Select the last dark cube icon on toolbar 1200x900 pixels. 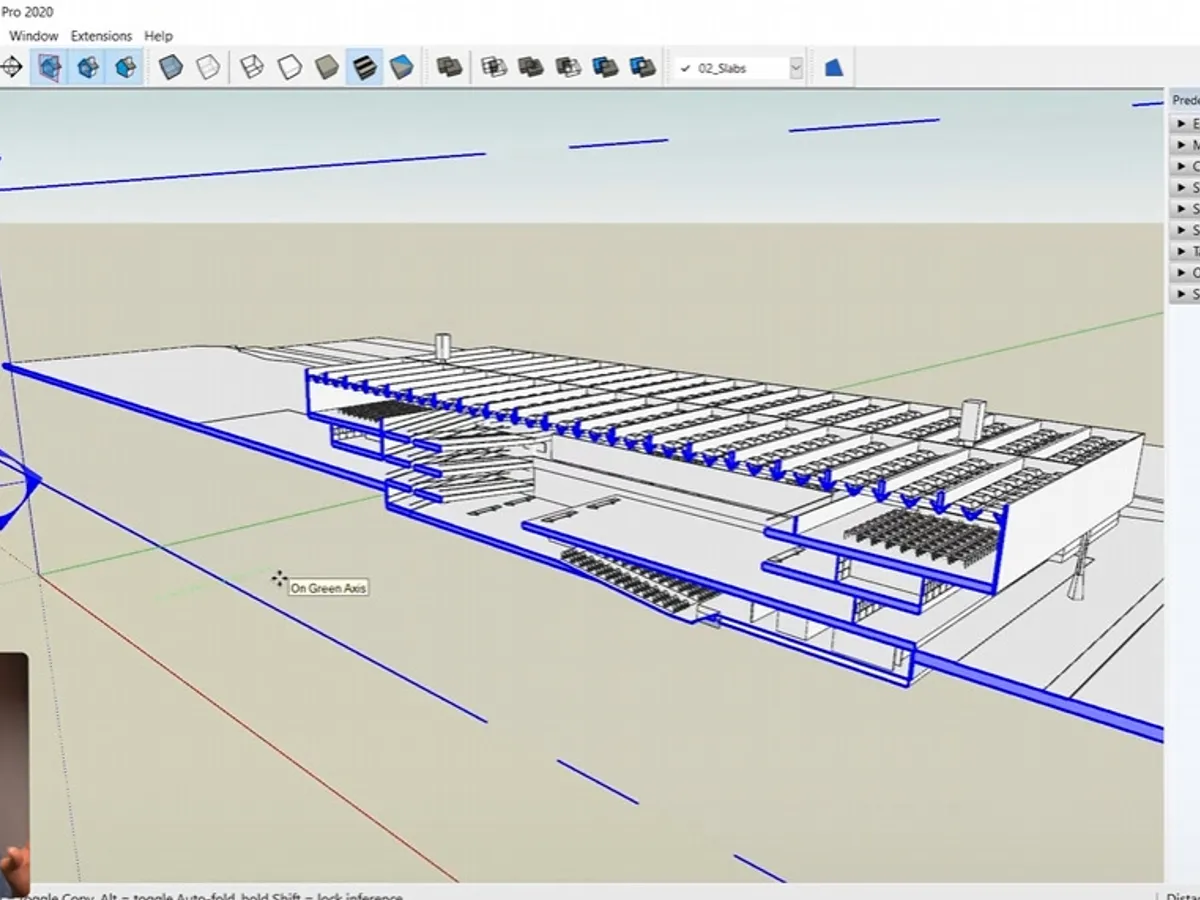point(643,66)
